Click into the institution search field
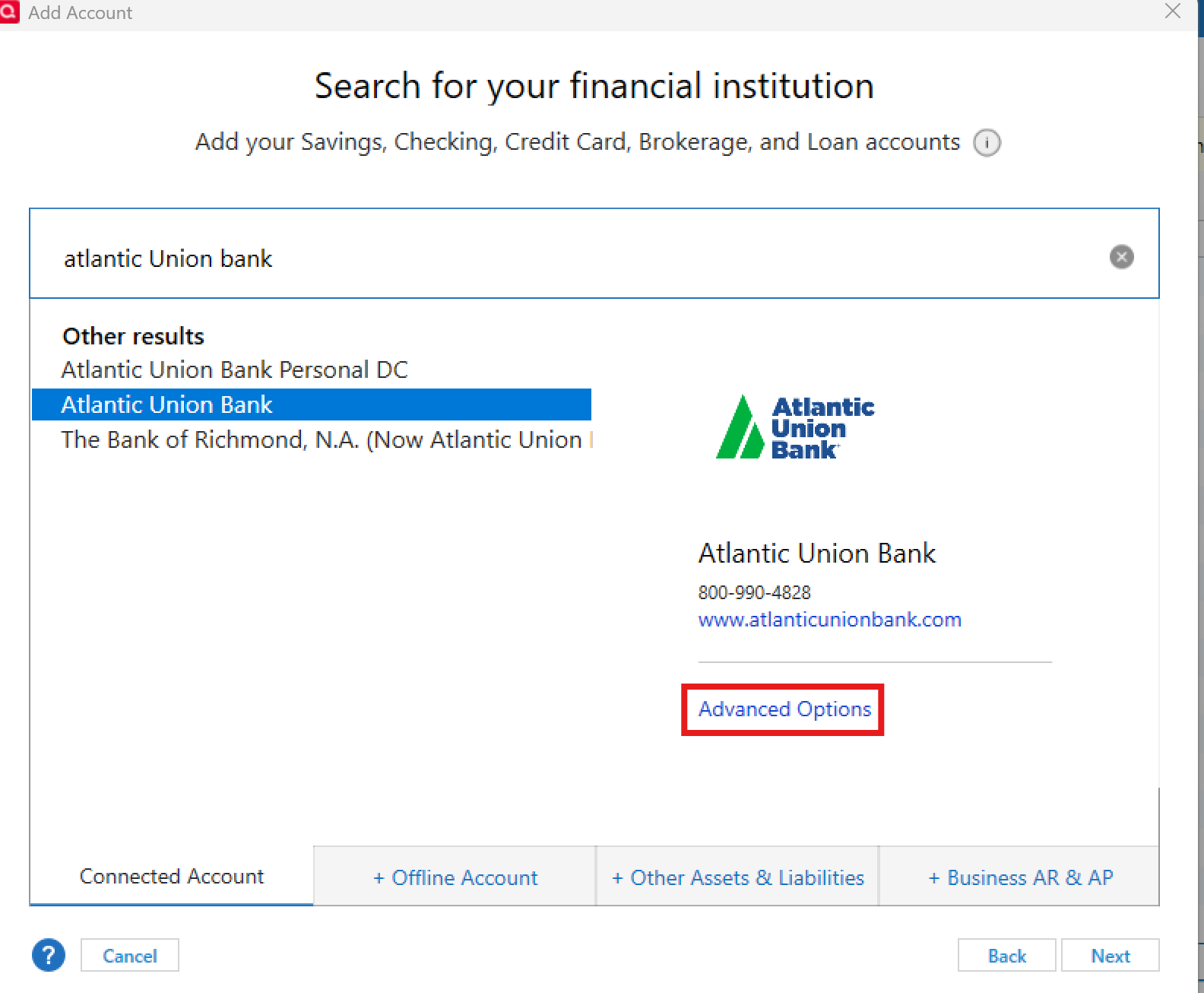1204x993 pixels. pyautogui.click(x=594, y=253)
